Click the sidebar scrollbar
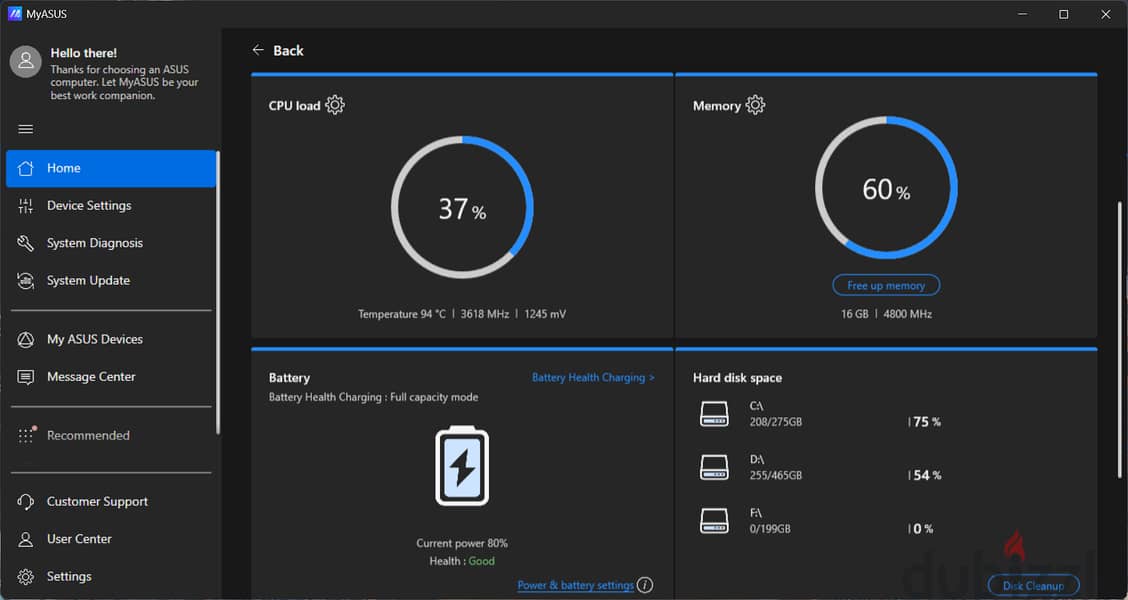Image resolution: width=1128 pixels, height=600 pixels. point(218,292)
